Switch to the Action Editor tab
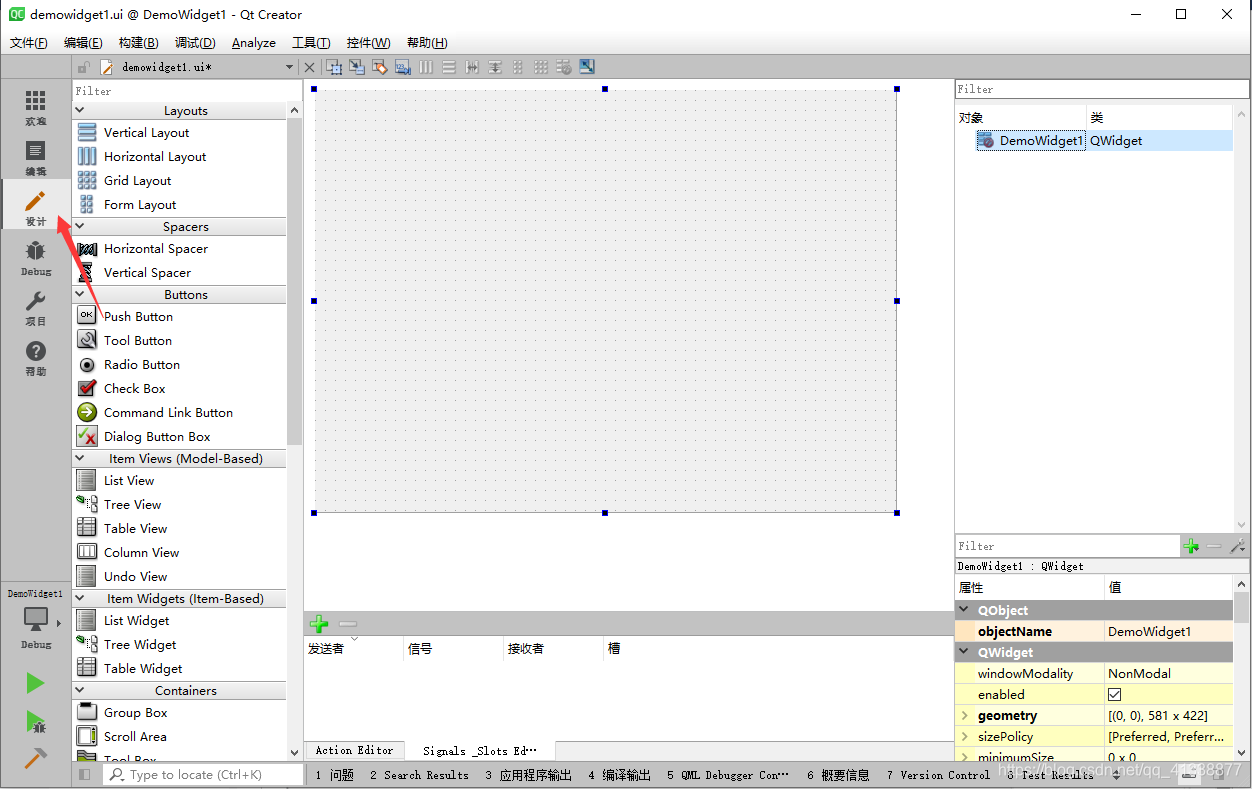The image size is (1252, 789). [355, 750]
